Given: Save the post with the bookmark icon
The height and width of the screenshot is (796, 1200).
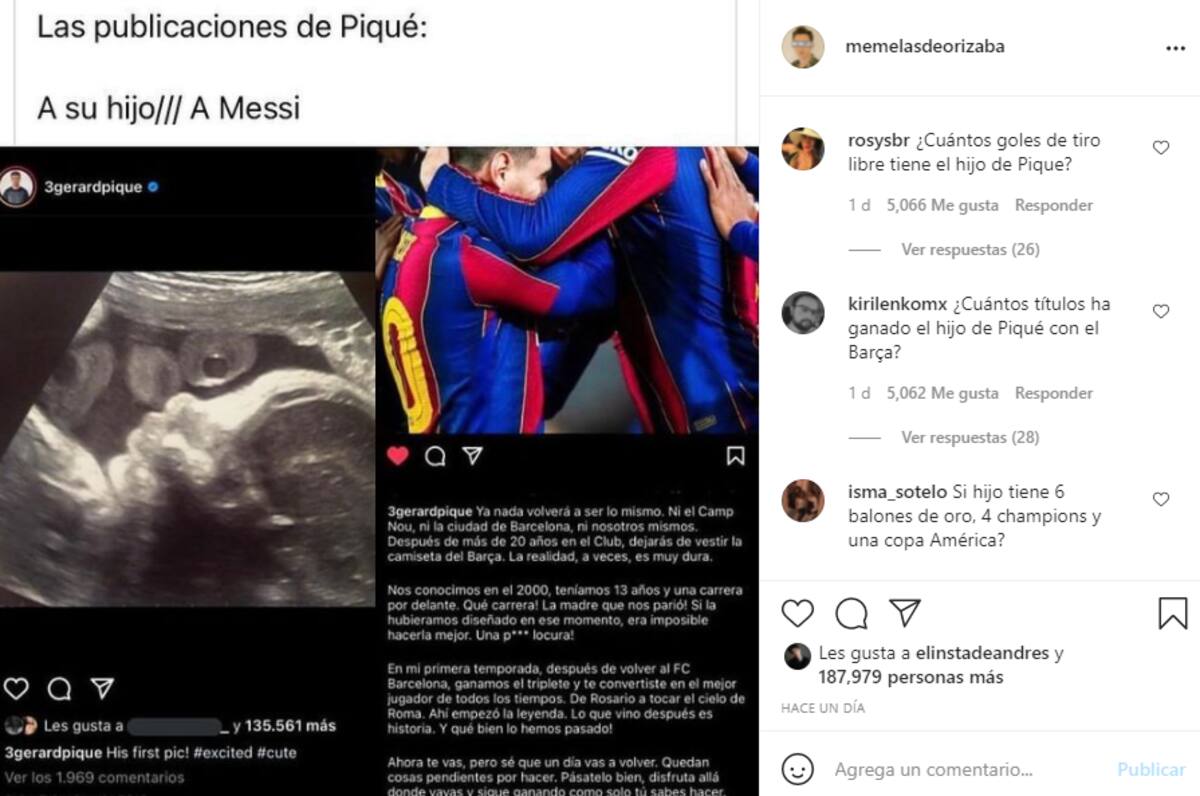Looking at the screenshot, I should tap(1173, 613).
